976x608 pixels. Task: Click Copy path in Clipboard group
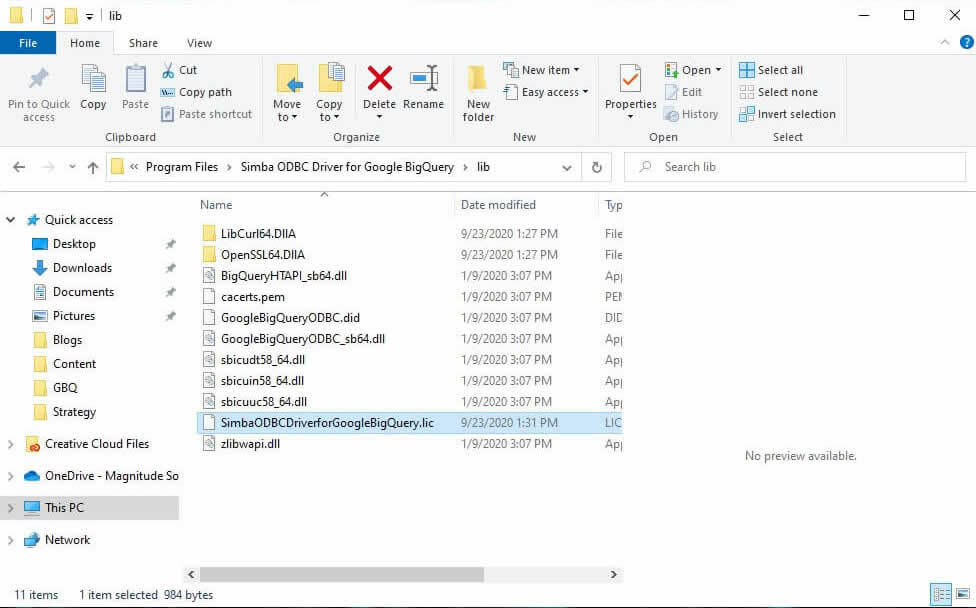tap(196, 92)
